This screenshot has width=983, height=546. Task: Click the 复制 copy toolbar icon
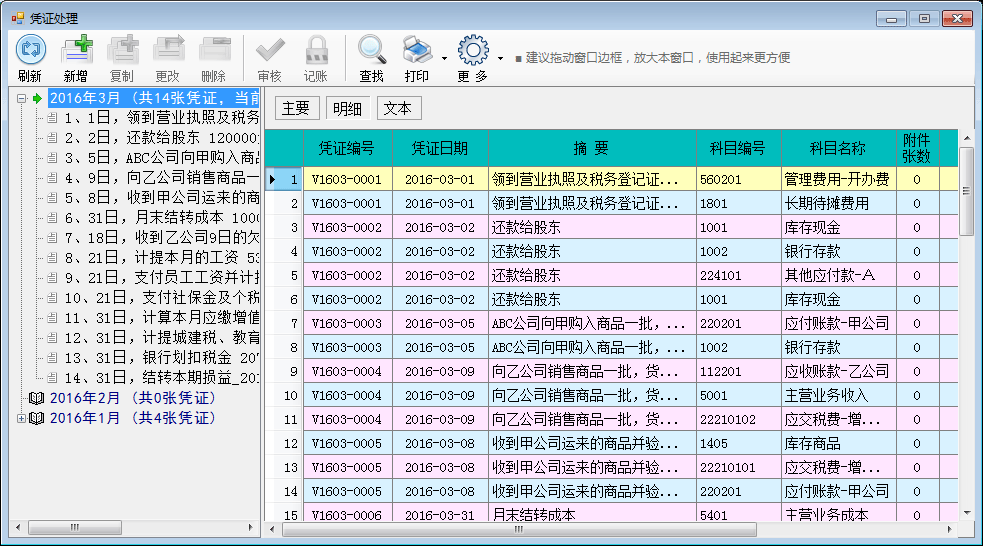coord(122,50)
